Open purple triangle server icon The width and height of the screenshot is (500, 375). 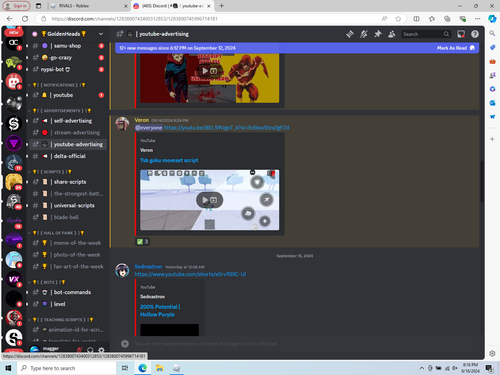[x=14, y=143]
